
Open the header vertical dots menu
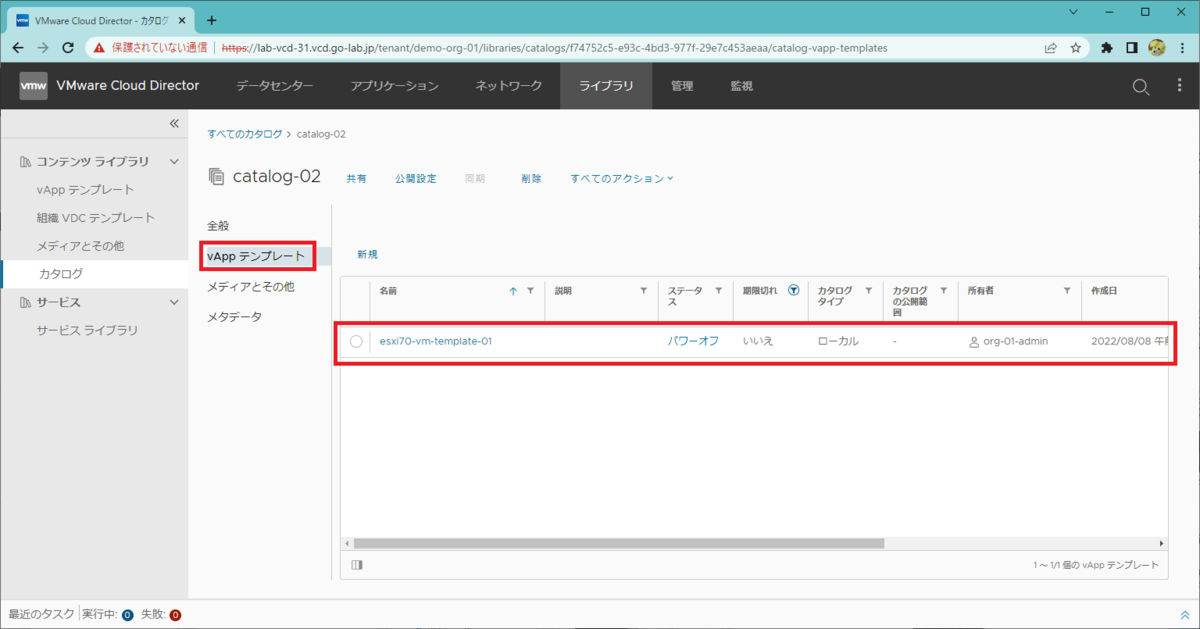1180,87
